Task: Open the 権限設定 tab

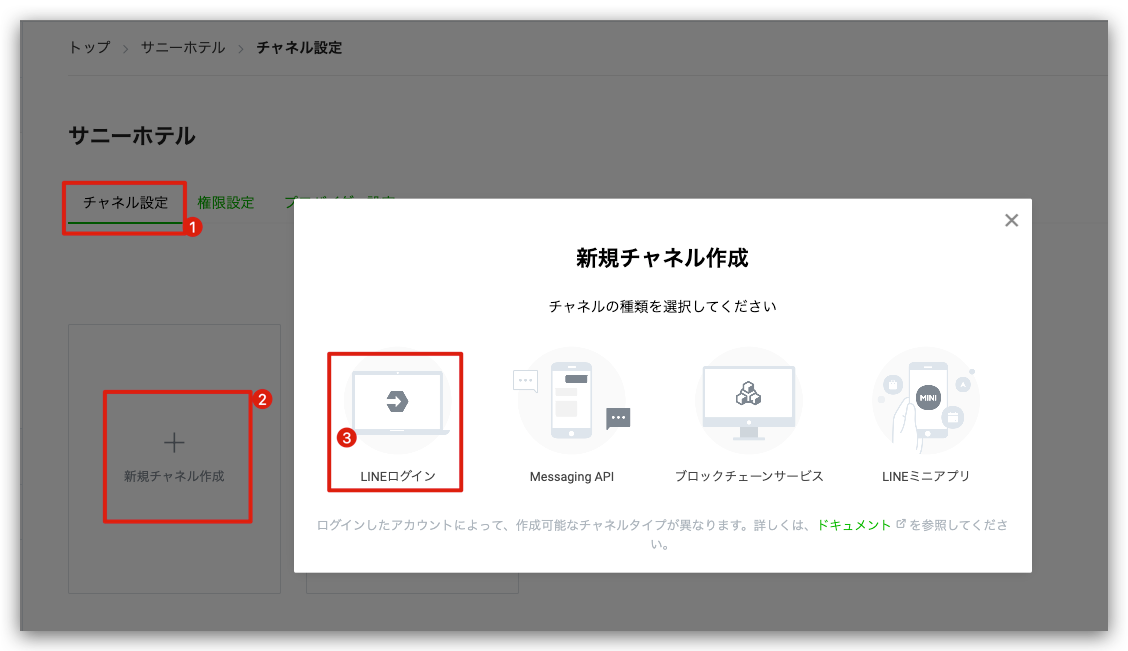Action: pyautogui.click(x=226, y=203)
